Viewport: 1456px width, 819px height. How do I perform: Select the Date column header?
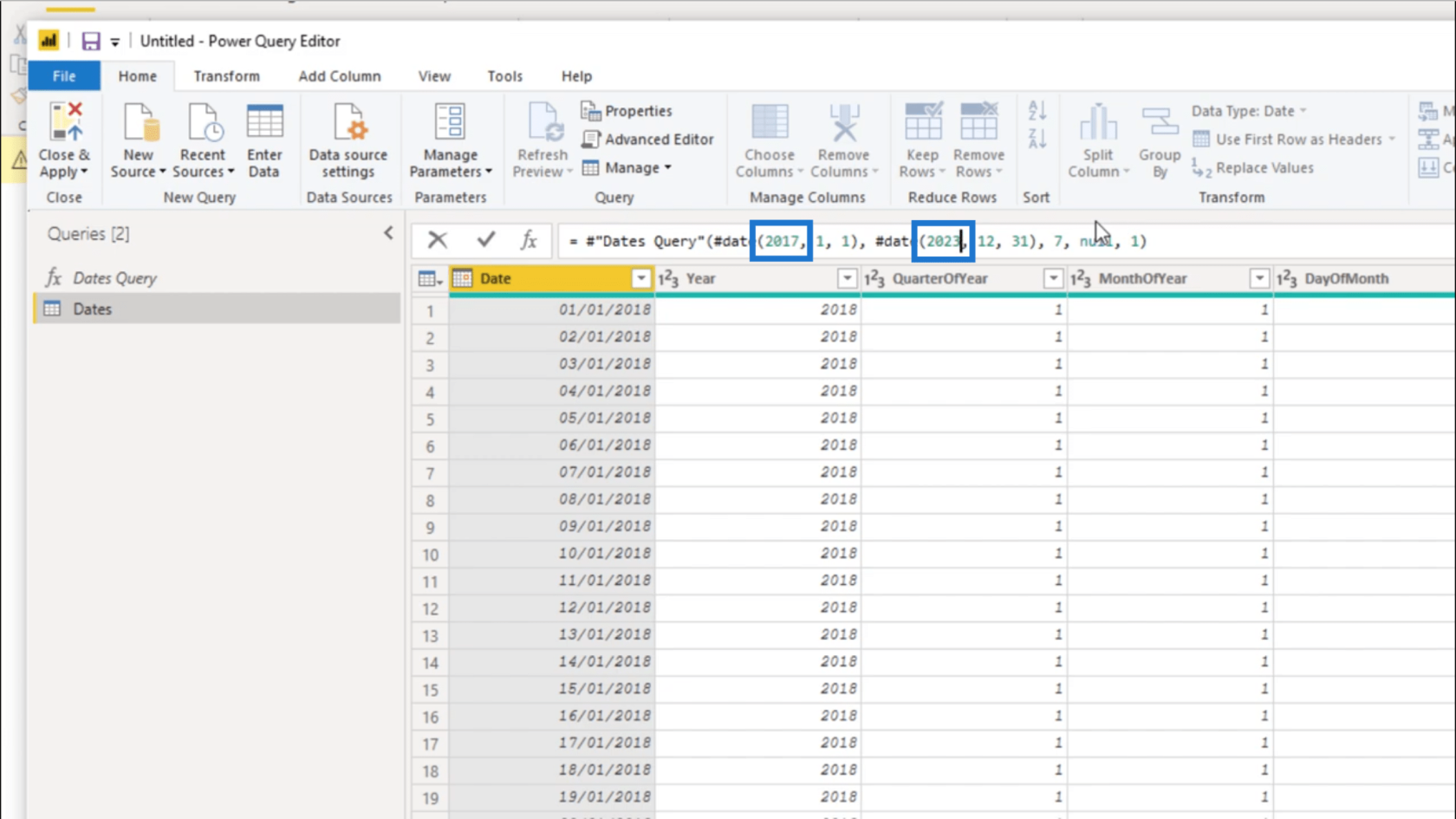point(552,278)
